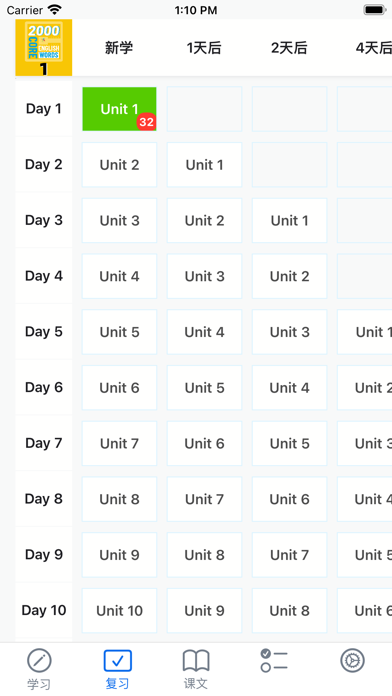
Task: Open the settings gear tab
Action: (352, 660)
